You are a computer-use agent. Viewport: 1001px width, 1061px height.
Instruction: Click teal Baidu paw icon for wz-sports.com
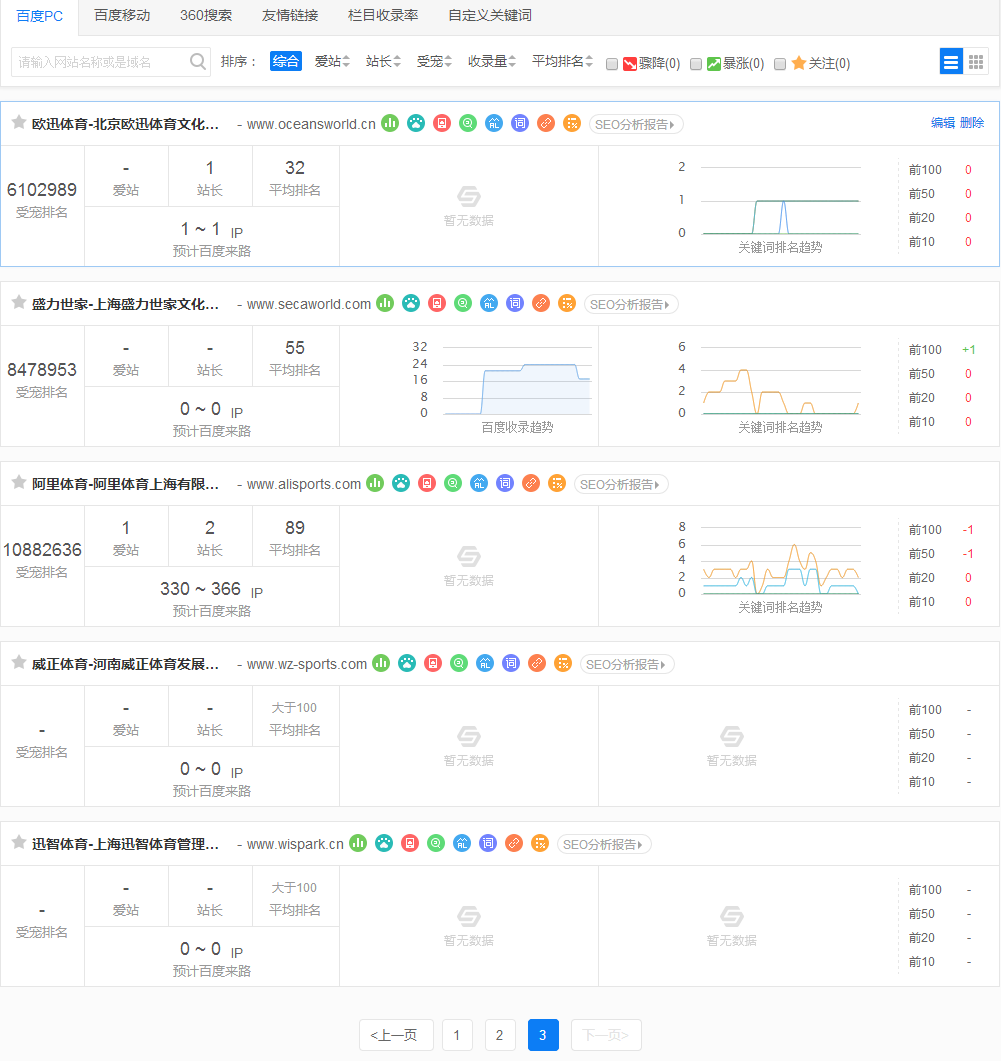(407, 663)
